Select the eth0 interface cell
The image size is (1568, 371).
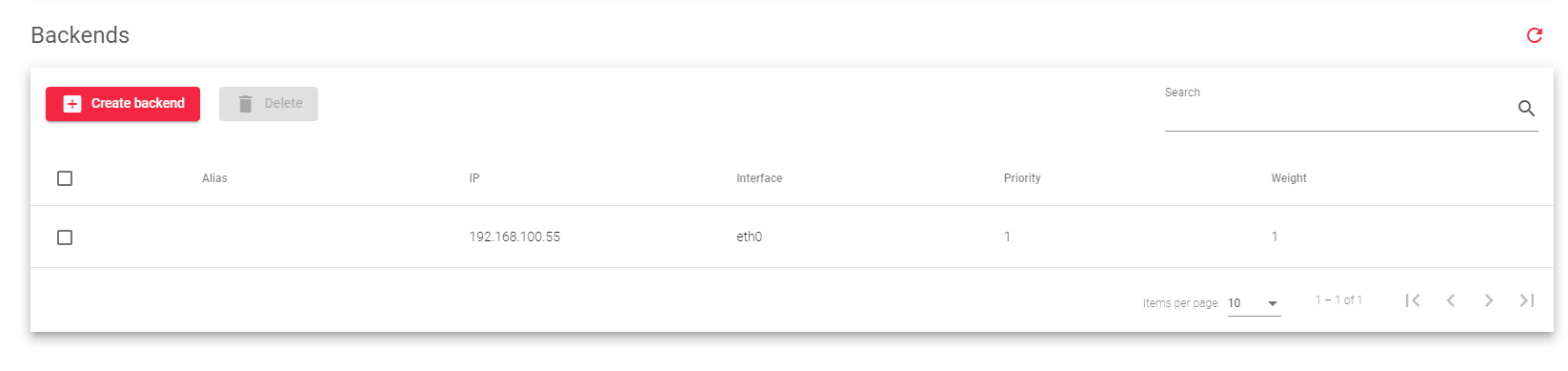(749, 237)
